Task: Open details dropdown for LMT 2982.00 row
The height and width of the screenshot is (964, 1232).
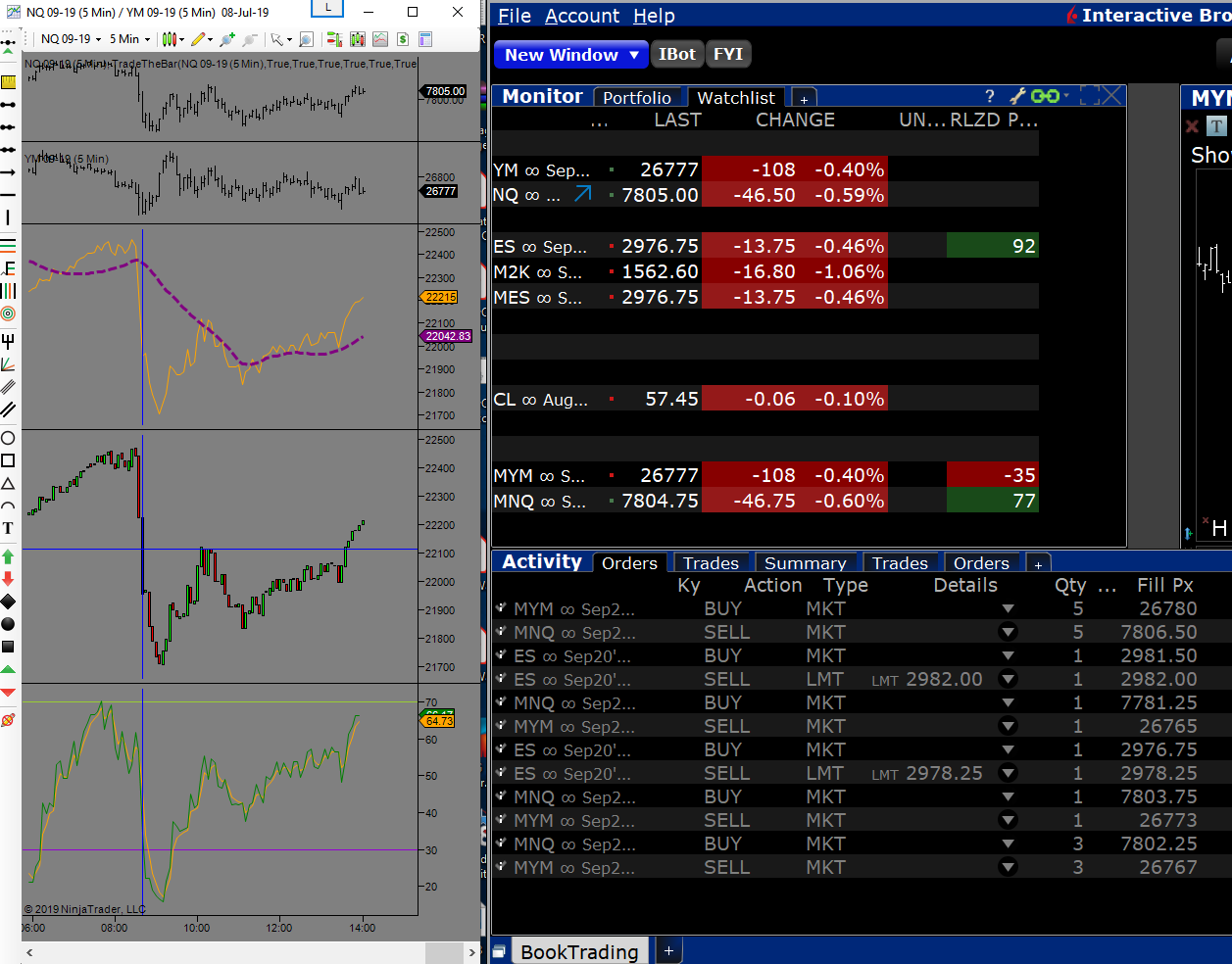Action: point(1008,679)
